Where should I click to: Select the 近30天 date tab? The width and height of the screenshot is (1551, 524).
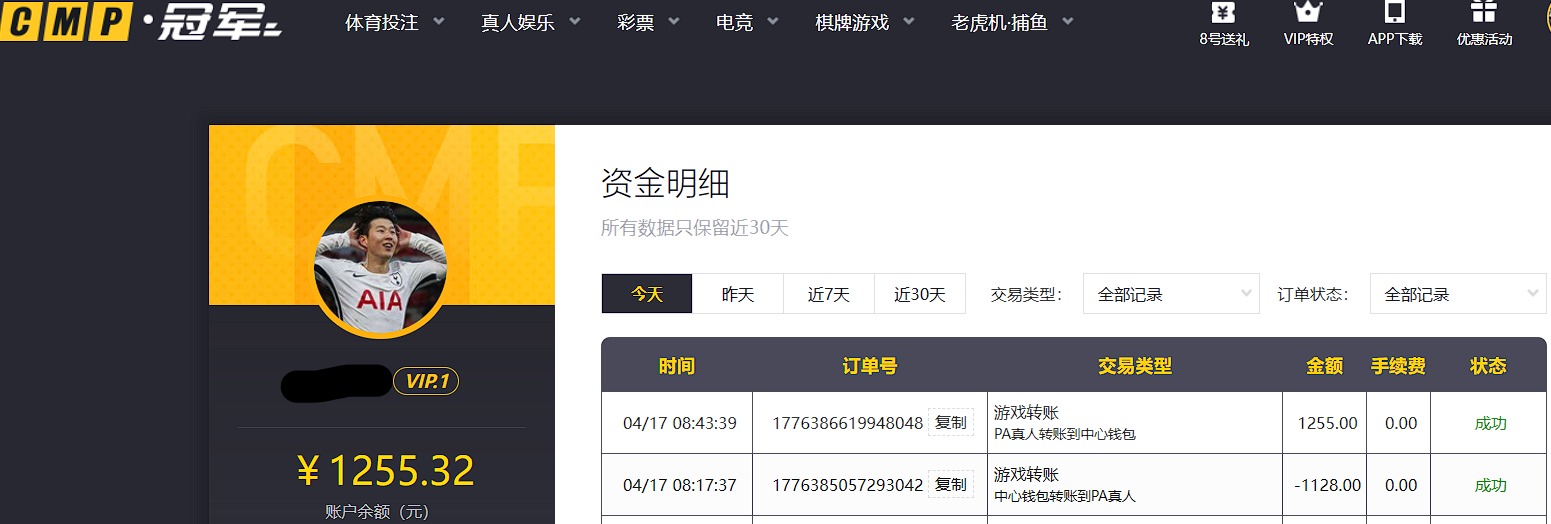point(920,294)
